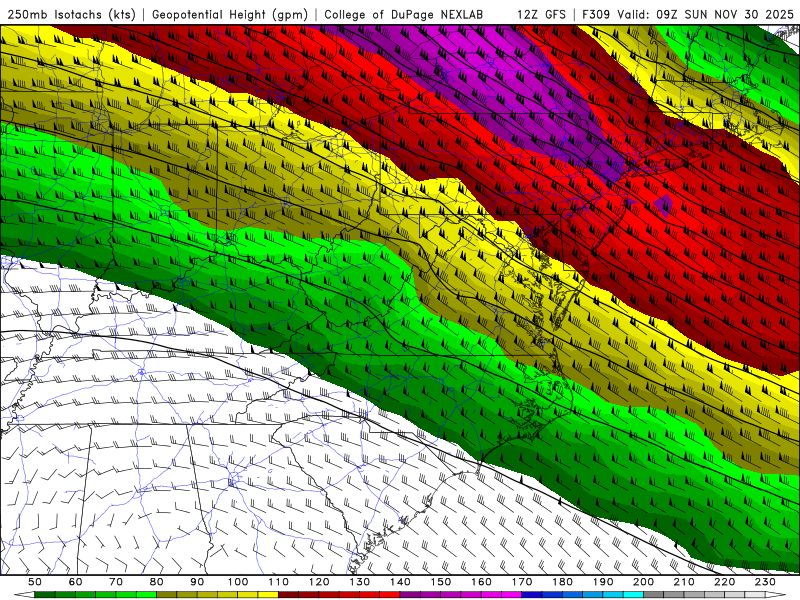The image size is (800, 600).
Task: Click the legend value "100"
Action: click(238, 582)
